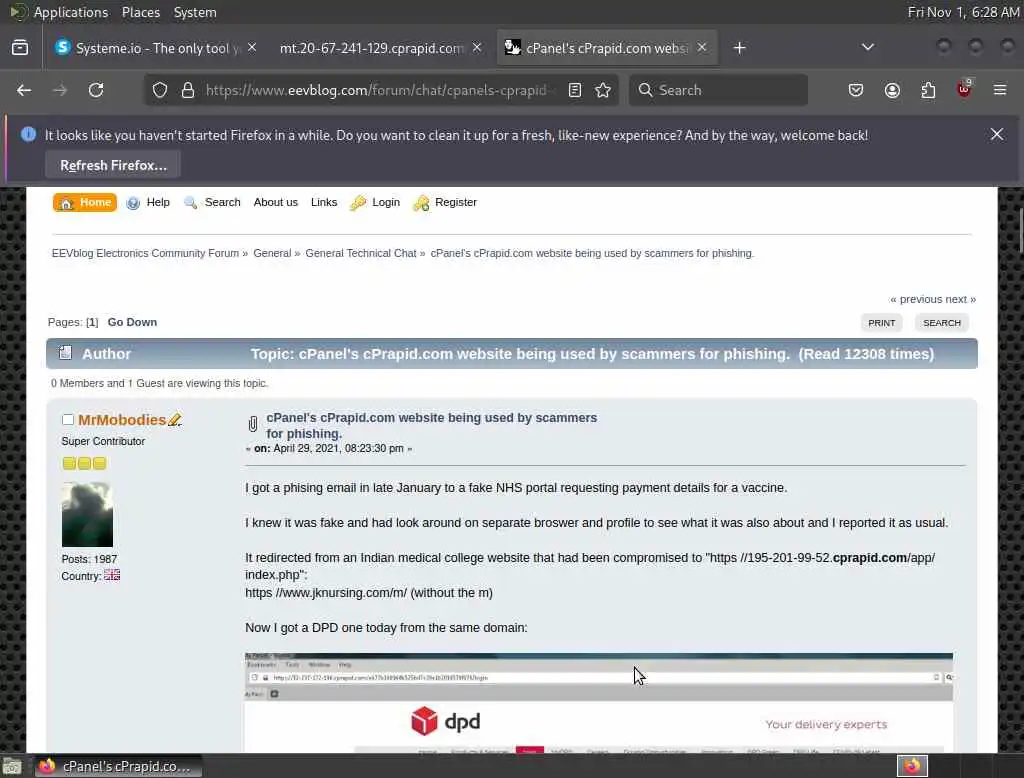Click the Refresh Firefox button
Image resolution: width=1024 pixels, height=778 pixels.
tap(113, 165)
